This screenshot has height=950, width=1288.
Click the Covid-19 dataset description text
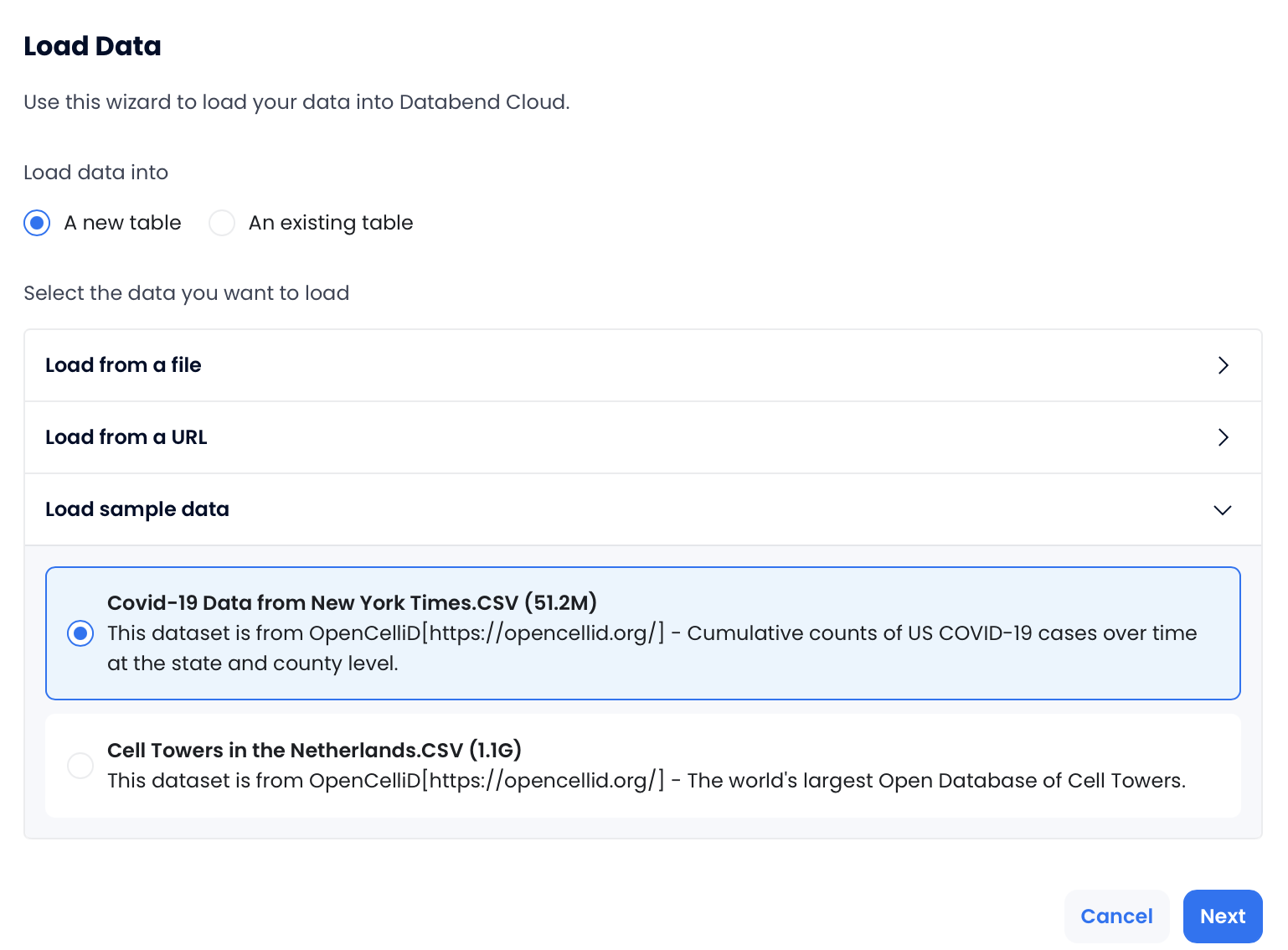(652, 648)
